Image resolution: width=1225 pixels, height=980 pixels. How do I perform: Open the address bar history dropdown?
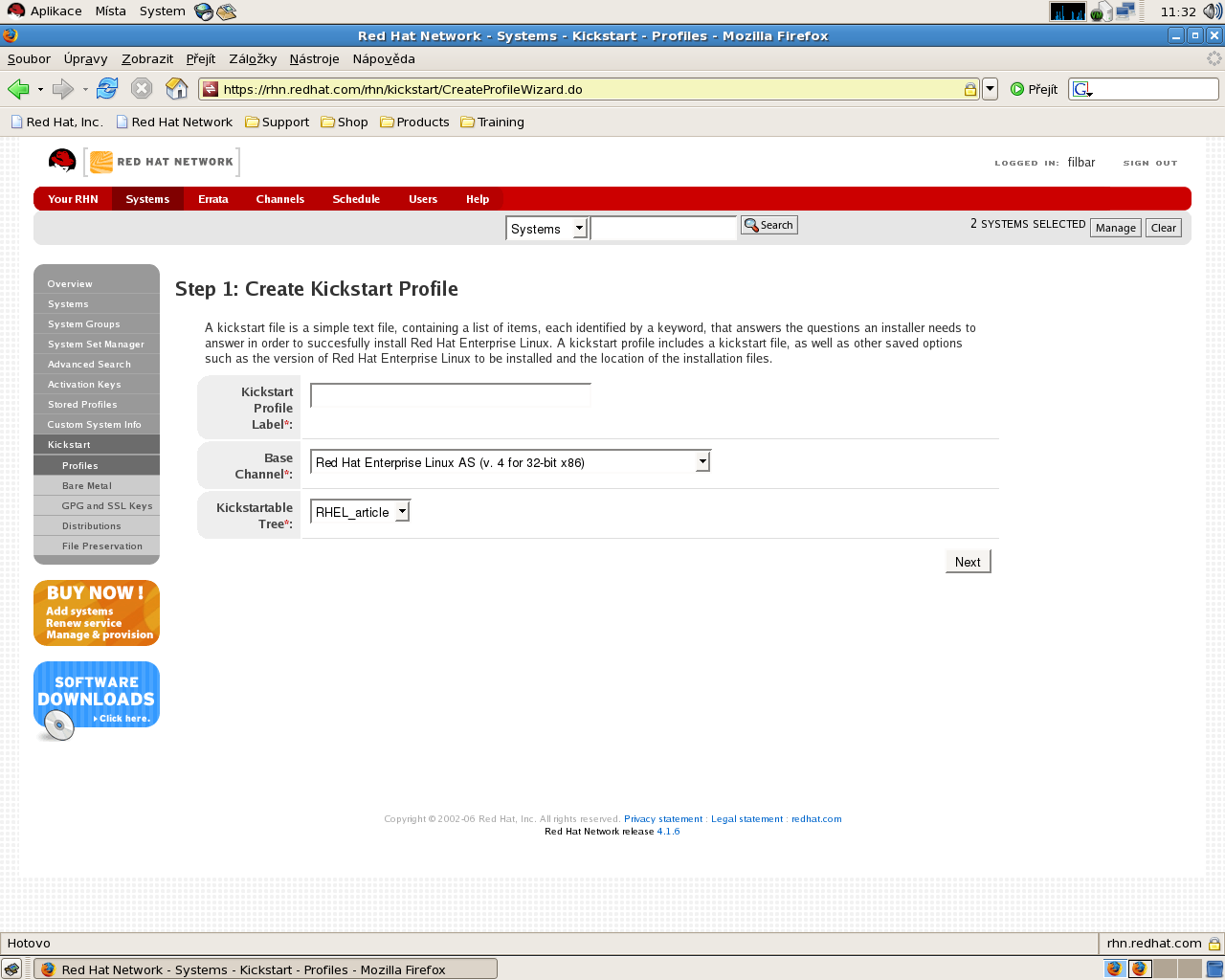tap(991, 89)
